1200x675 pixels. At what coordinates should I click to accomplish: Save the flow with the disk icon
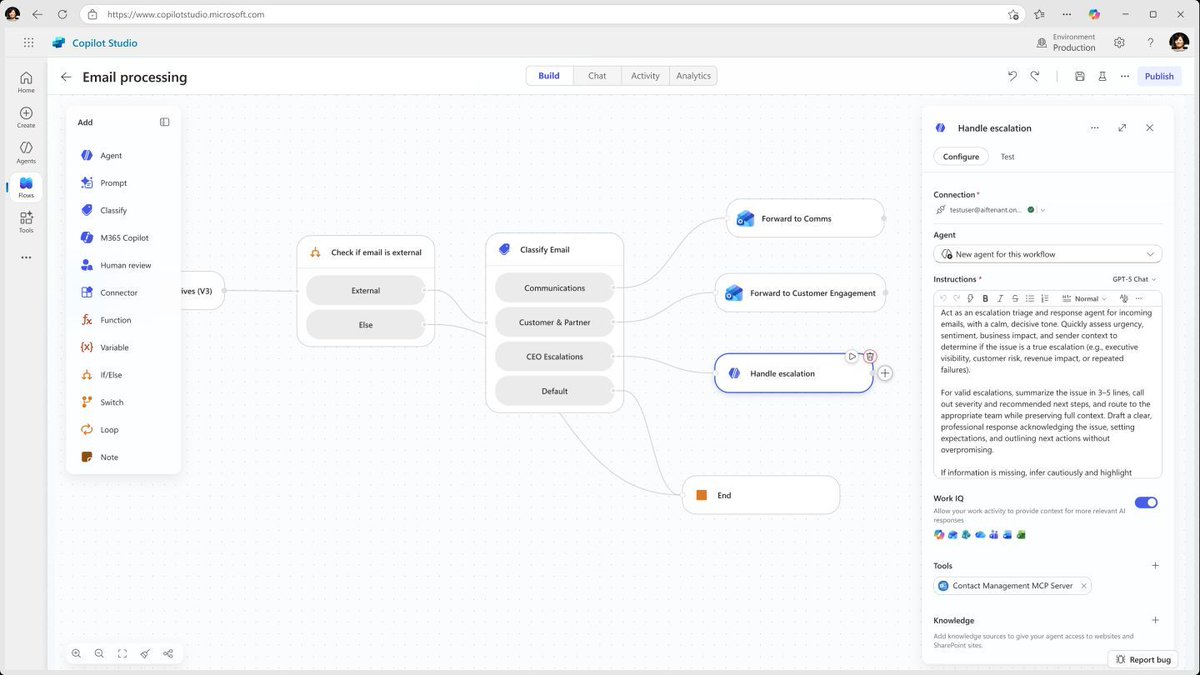point(1080,76)
